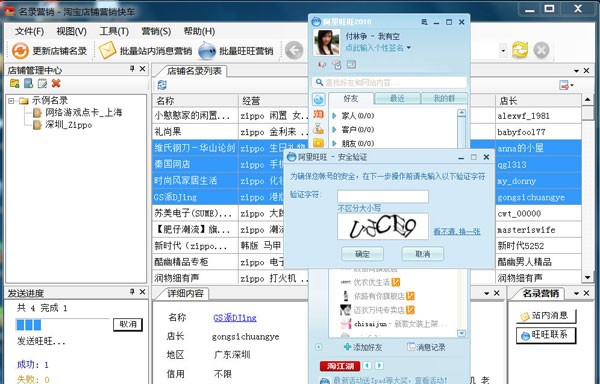Open the address bar dropdown arrow in toolbar
600x384 pixels.
(x=503, y=50)
